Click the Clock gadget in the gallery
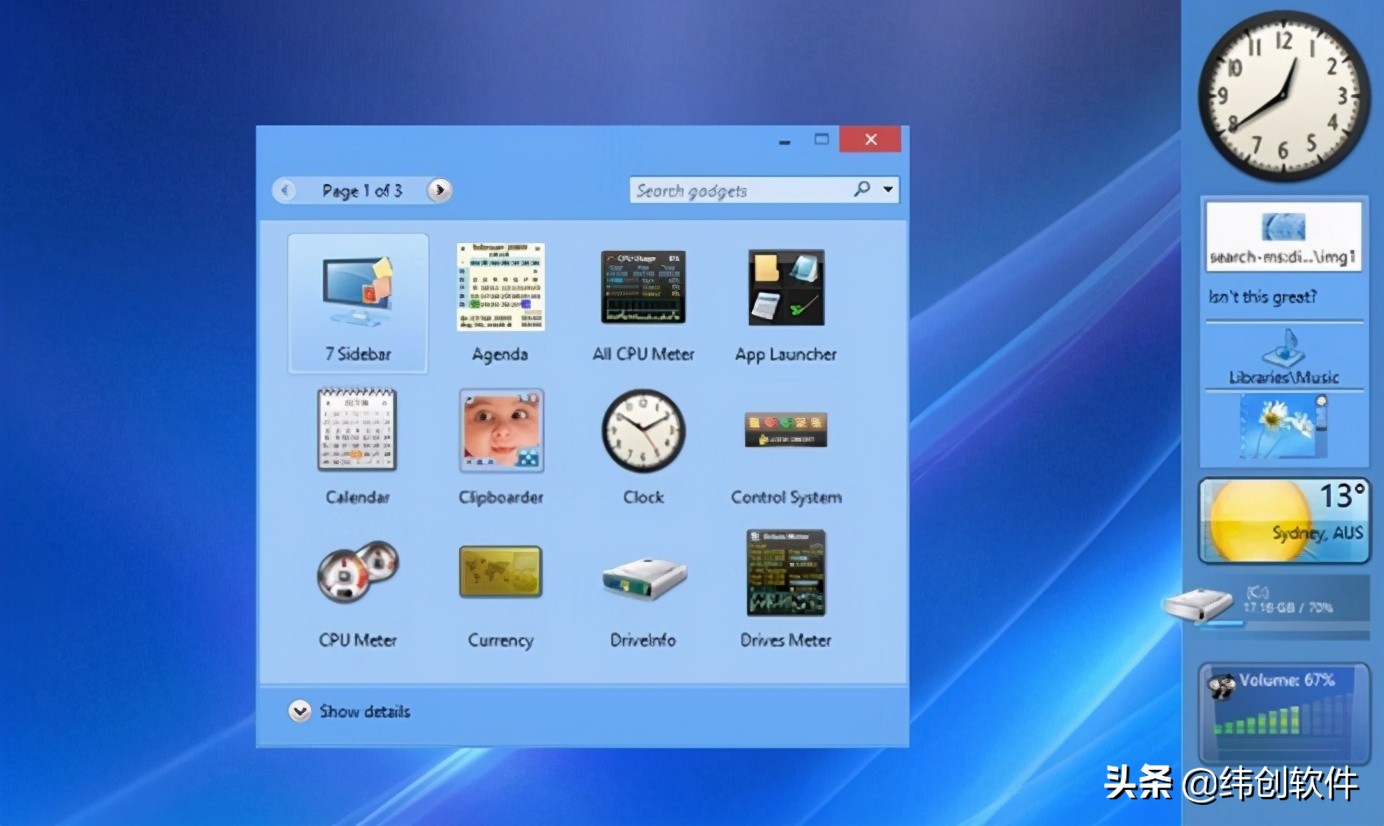1384x826 pixels. (x=643, y=430)
